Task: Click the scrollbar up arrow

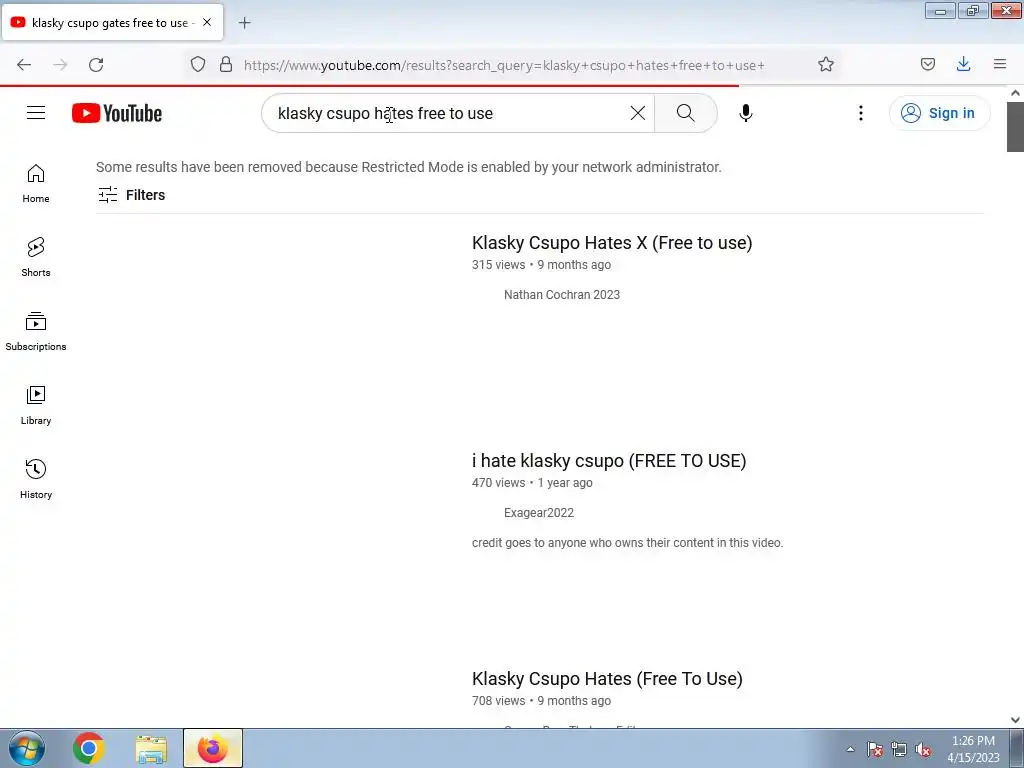Action: (1016, 93)
